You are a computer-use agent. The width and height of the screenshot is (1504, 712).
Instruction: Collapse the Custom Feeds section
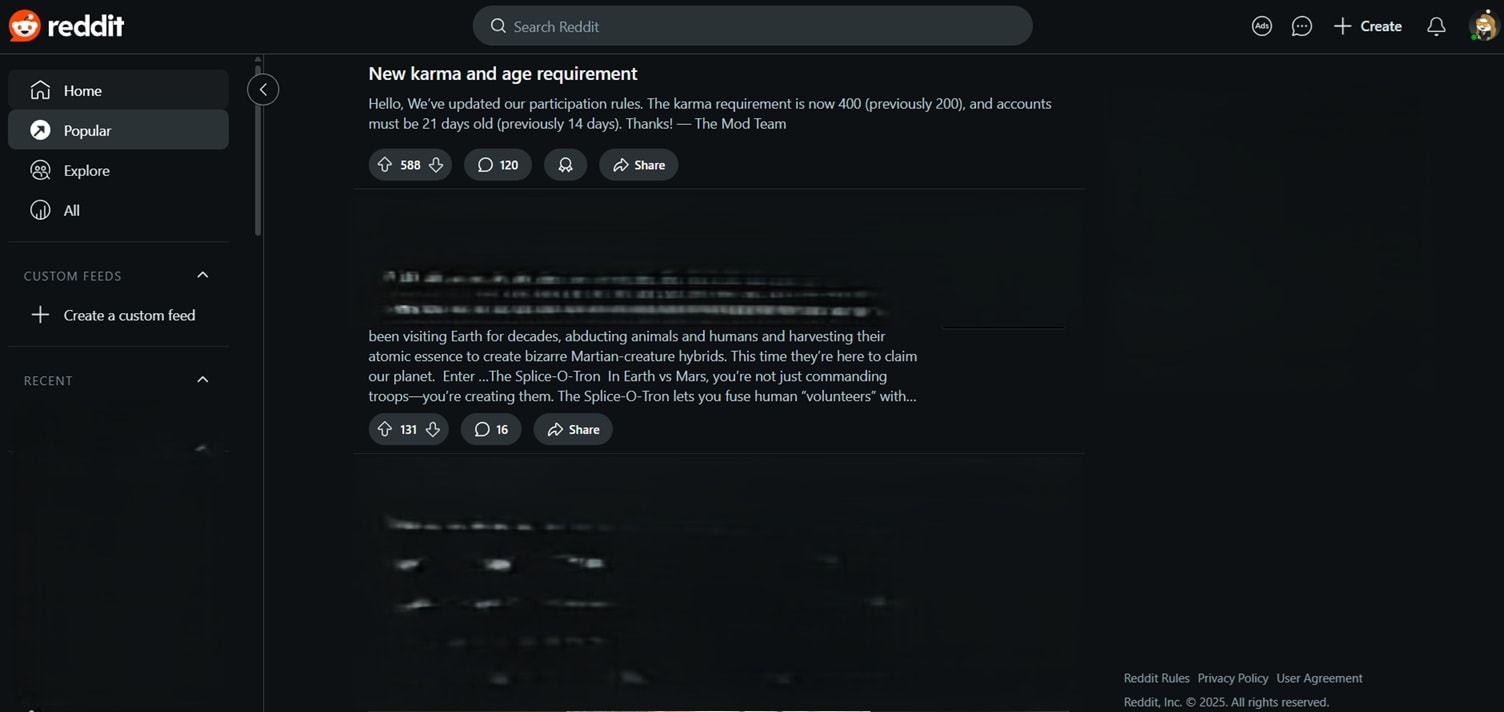[x=203, y=275]
